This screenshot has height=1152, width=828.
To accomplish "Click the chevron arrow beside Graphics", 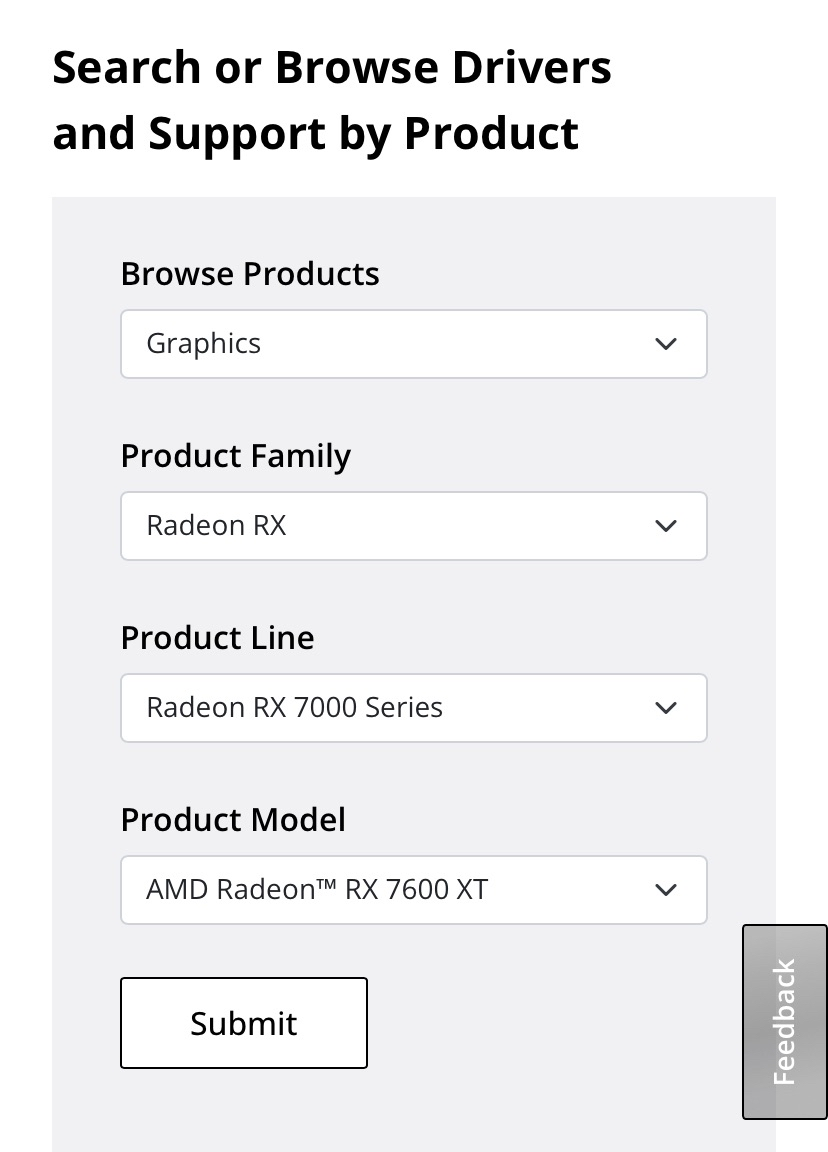I will (x=666, y=344).
